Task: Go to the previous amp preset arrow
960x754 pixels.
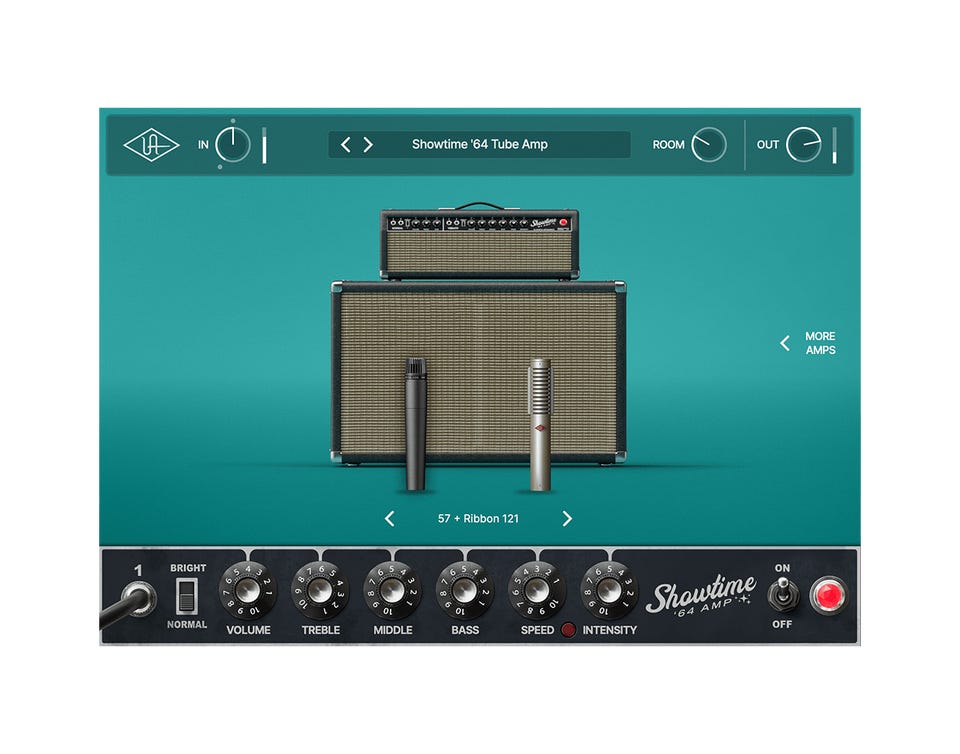Action: click(x=346, y=144)
